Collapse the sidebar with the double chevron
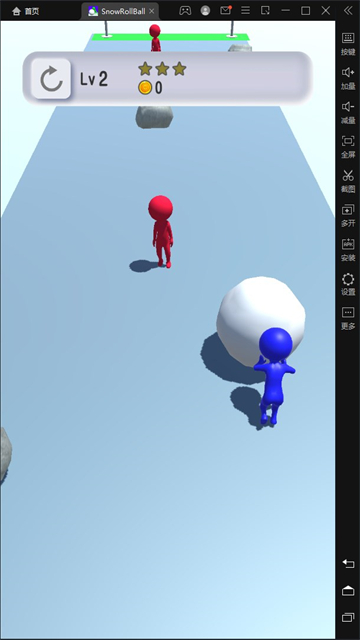This screenshot has height=640, width=360. [348, 11]
